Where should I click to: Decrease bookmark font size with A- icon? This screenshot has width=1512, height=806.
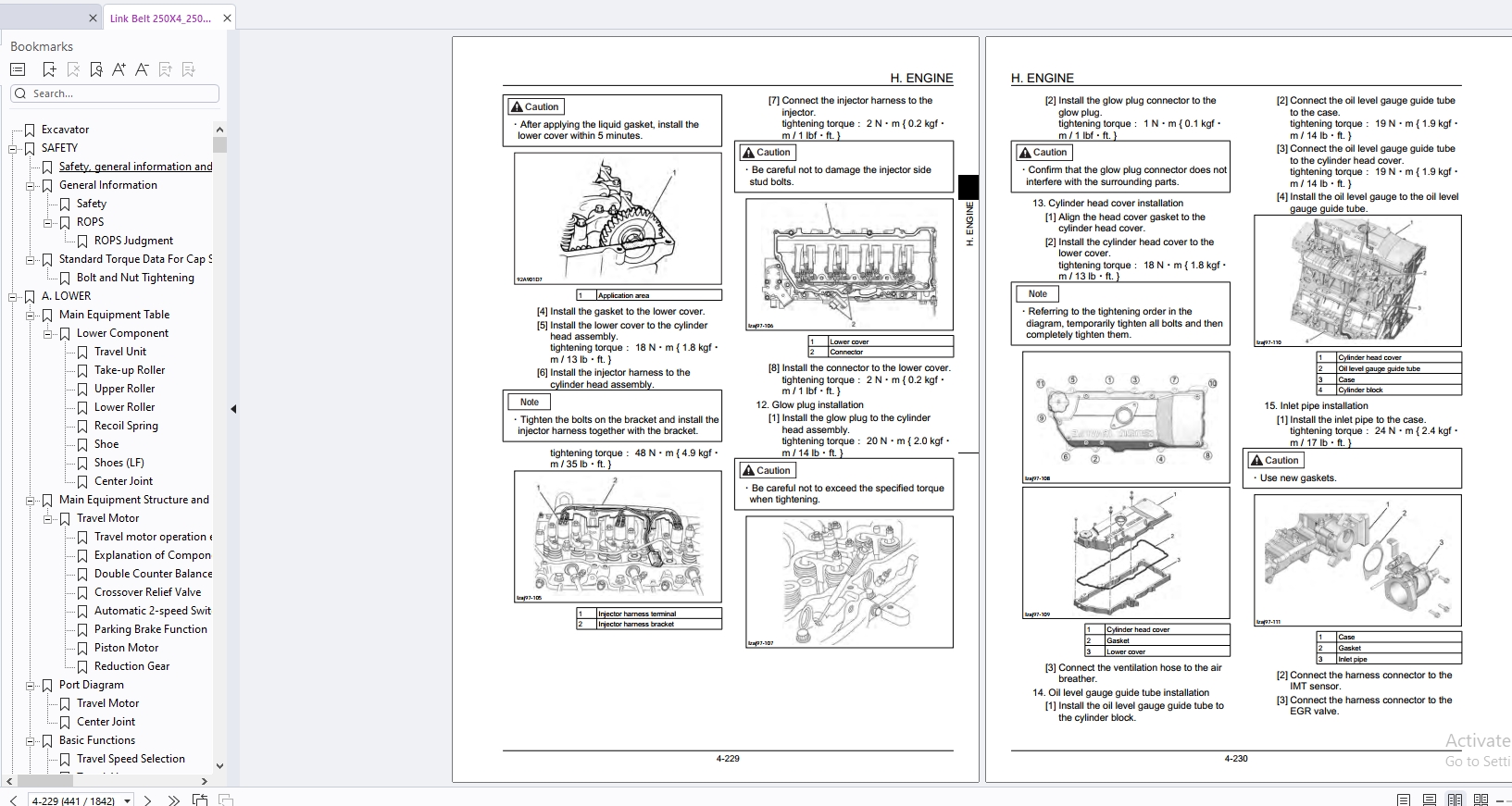click(x=142, y=69)
